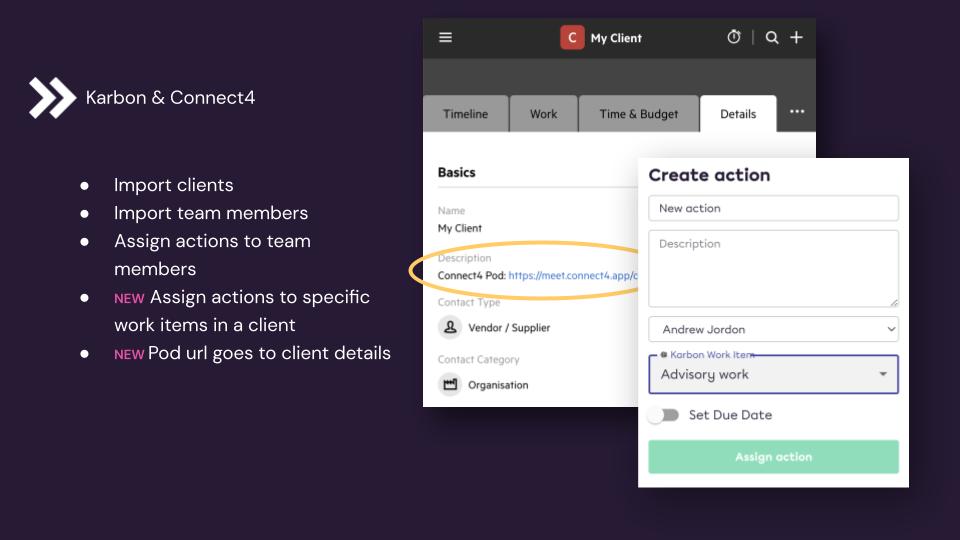Viewport: 960px width, 540px height.
Task: Open the three-dot more tabs menu
Action: 797,111
